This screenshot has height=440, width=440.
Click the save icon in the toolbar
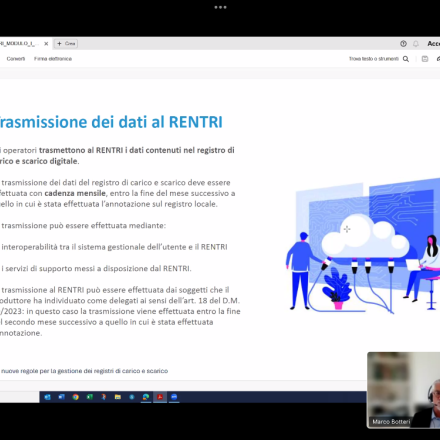[425, 59]
